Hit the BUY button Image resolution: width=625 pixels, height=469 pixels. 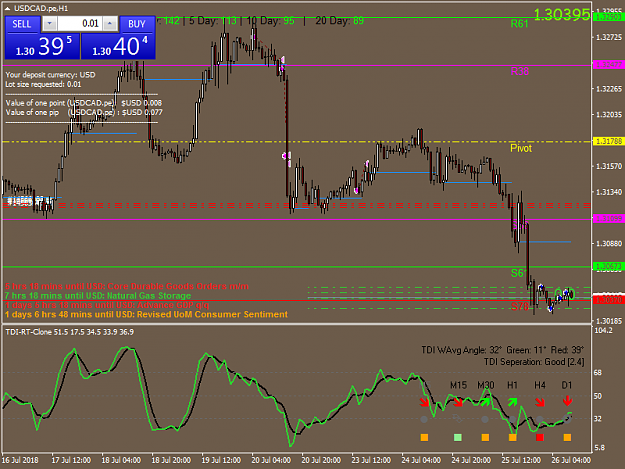point(137,24)
